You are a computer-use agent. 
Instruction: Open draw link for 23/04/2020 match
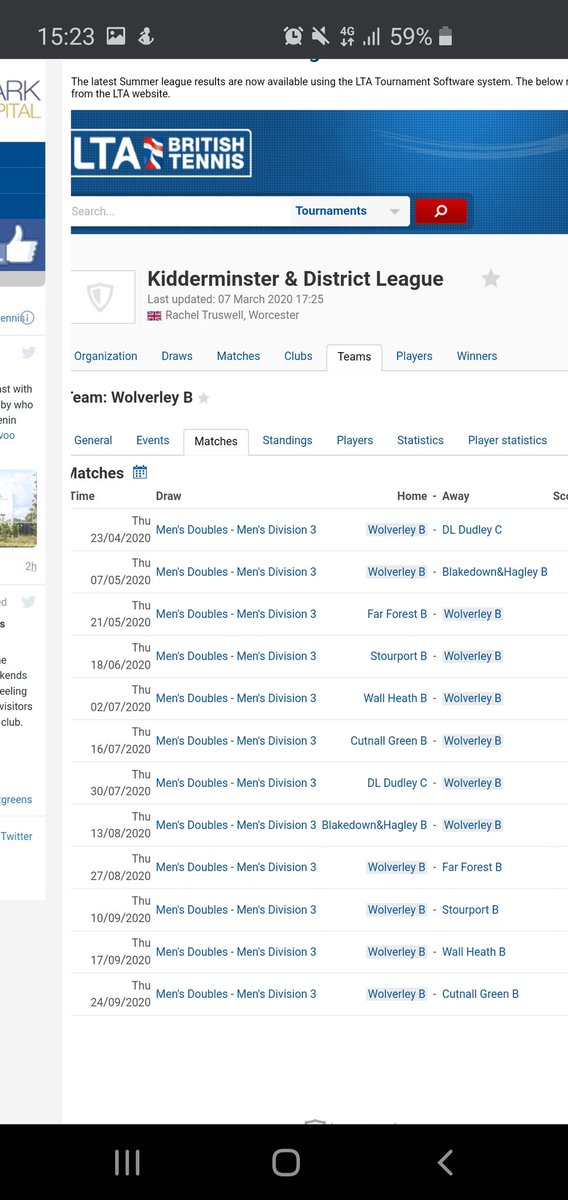(x=236, y=530)
